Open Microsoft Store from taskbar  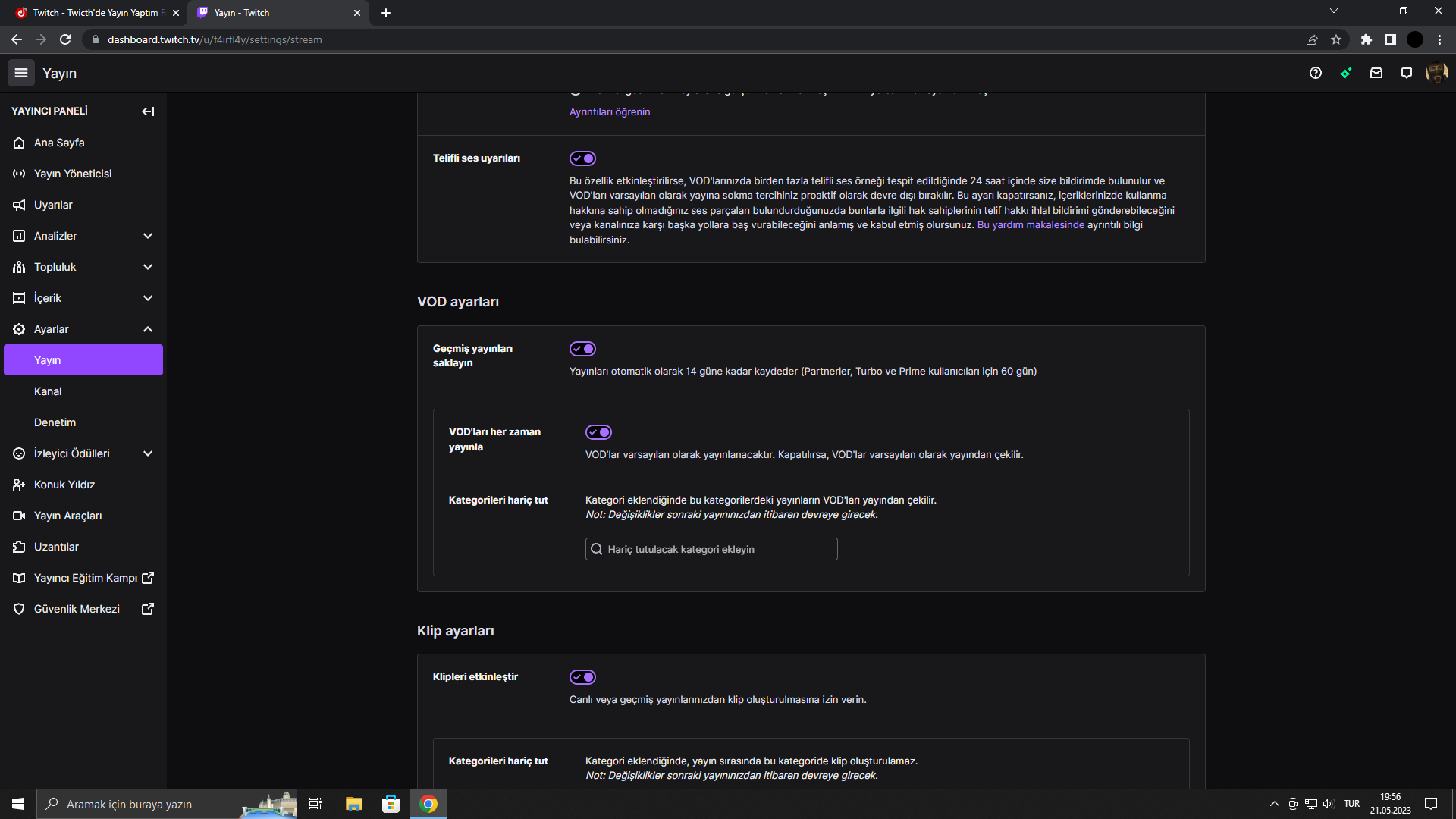click(391, 804)
